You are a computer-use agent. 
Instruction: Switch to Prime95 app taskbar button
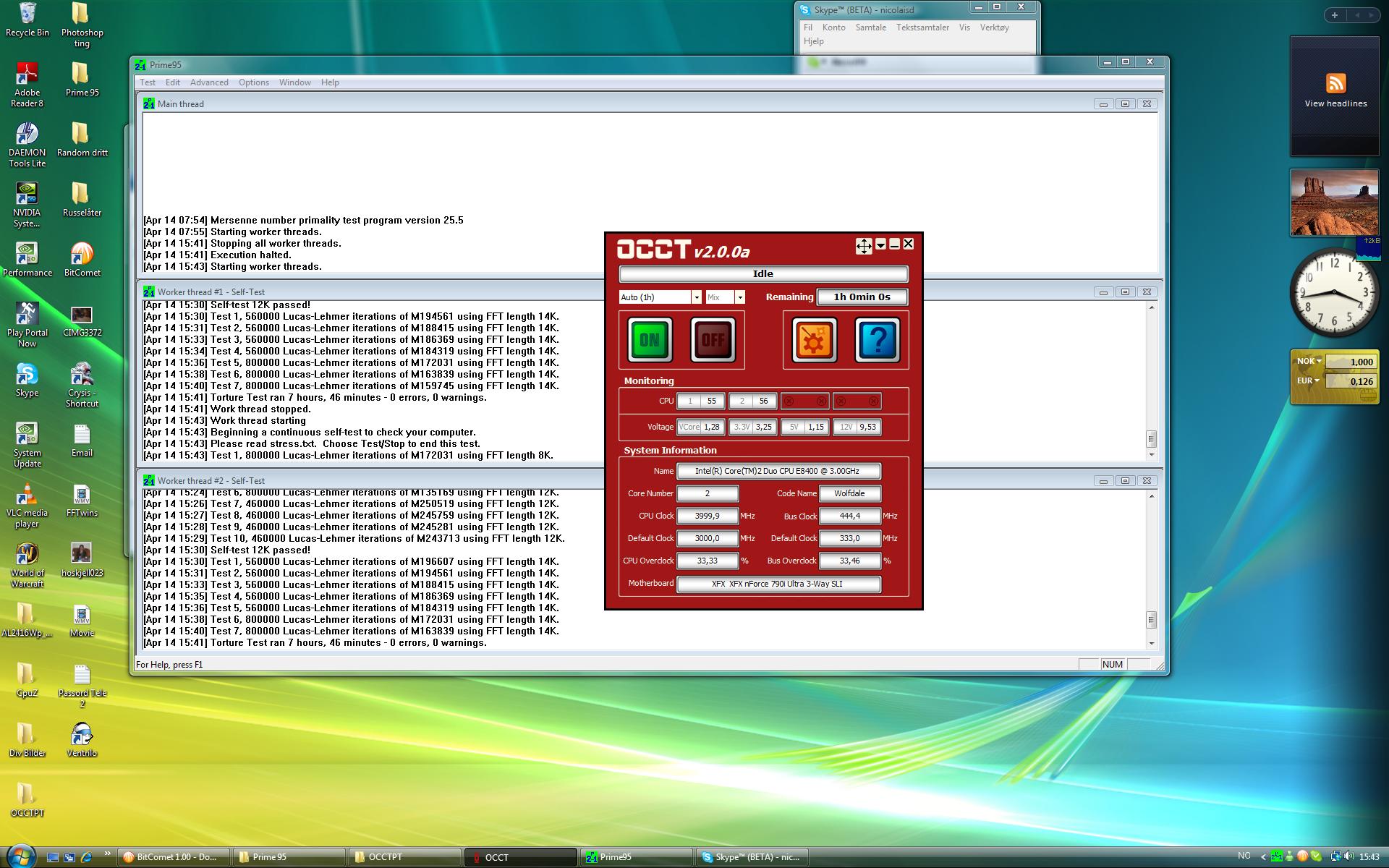(x=637, y=857)
